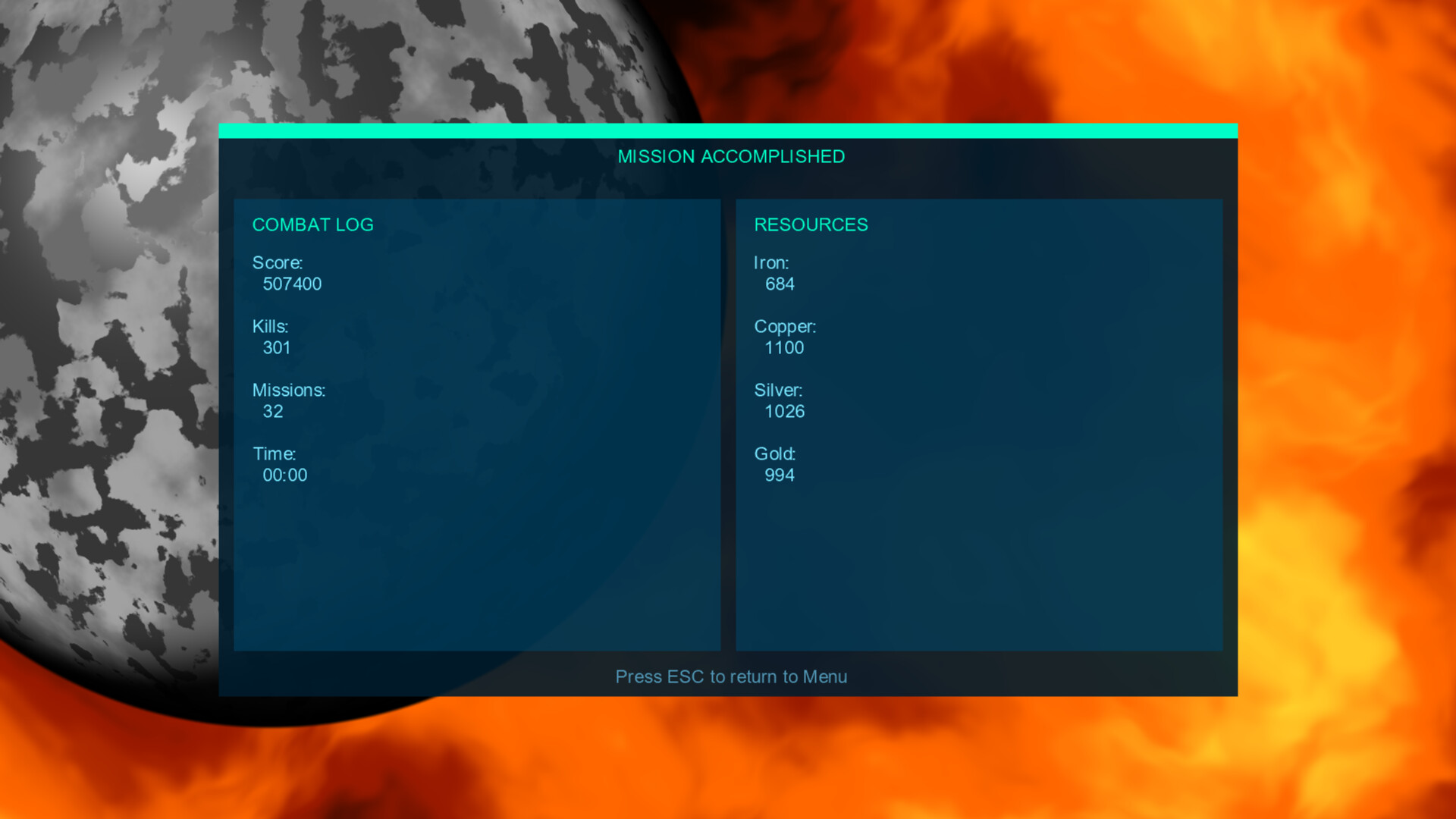Click the Missions: label

pos(289,391)
